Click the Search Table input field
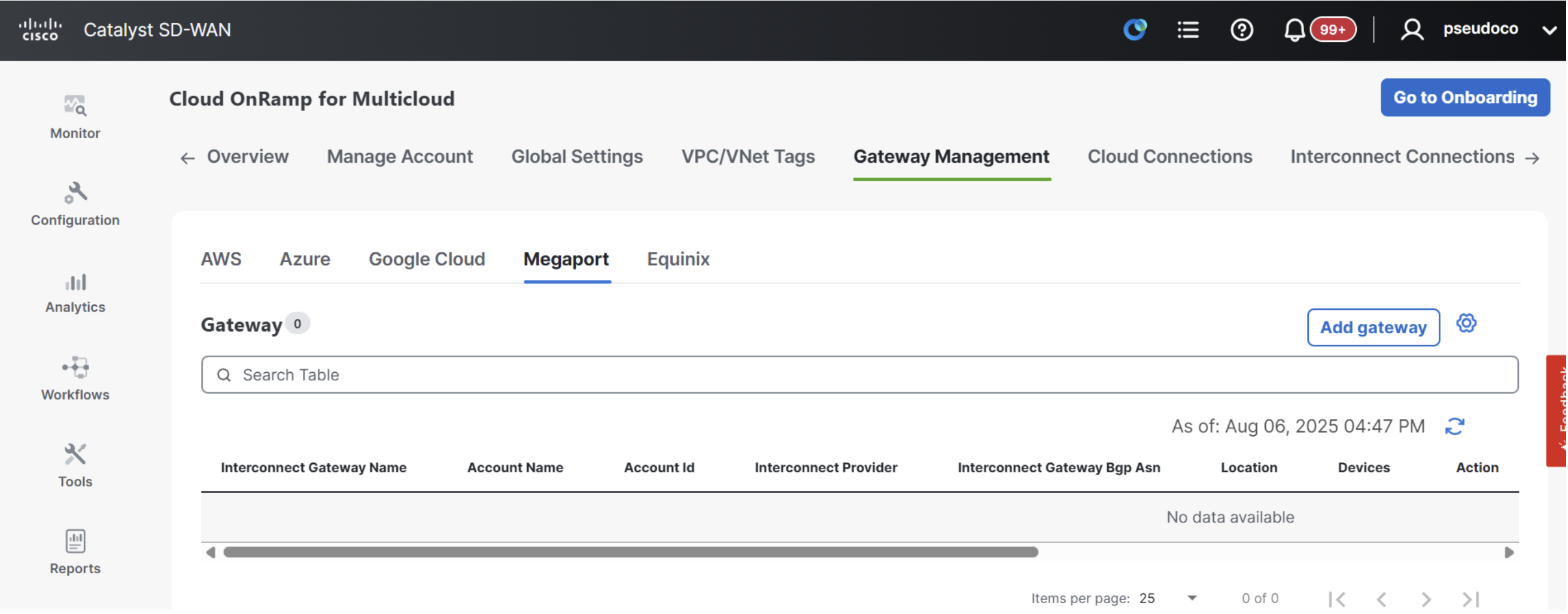Viewport: 1568px width, 614px height. click(861, 375)
